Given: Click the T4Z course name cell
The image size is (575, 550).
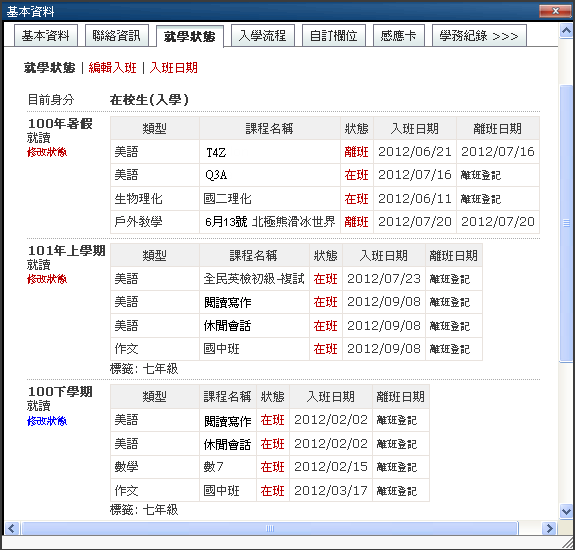Looking at the screenshot, I should (270, 152).
